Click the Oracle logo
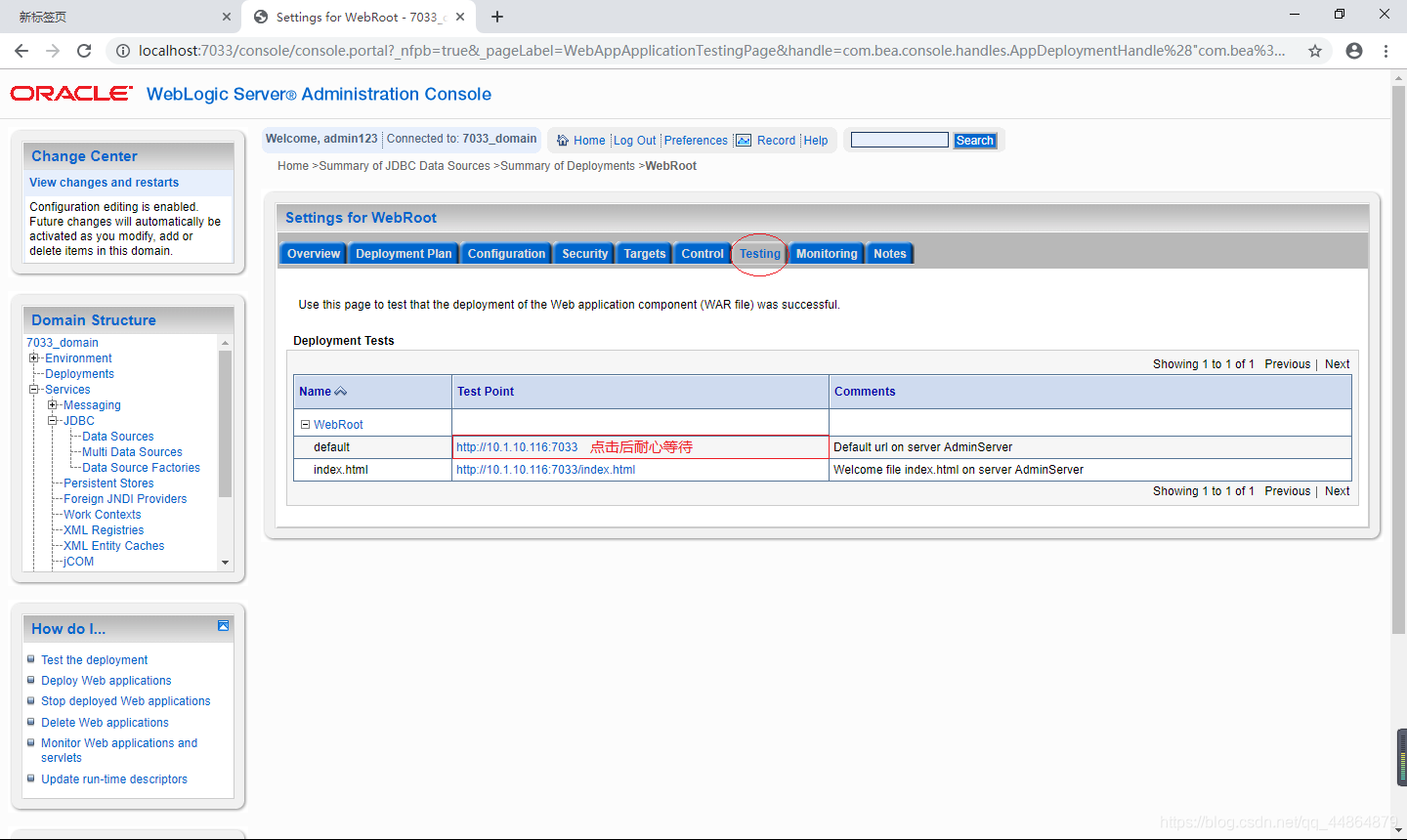 (x=71, y=94)
